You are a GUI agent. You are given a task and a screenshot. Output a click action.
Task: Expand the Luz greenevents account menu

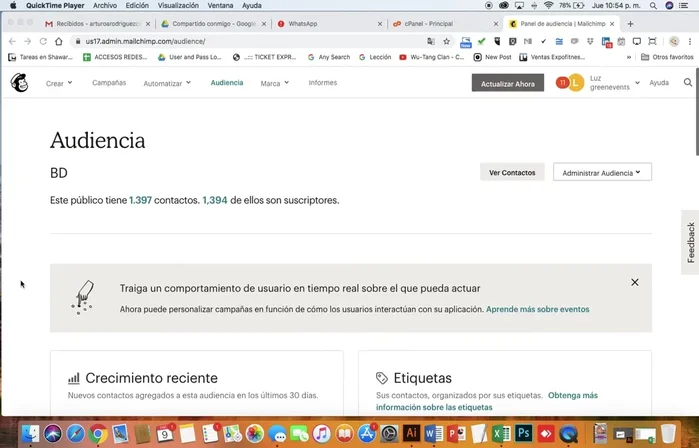[614, 82]
